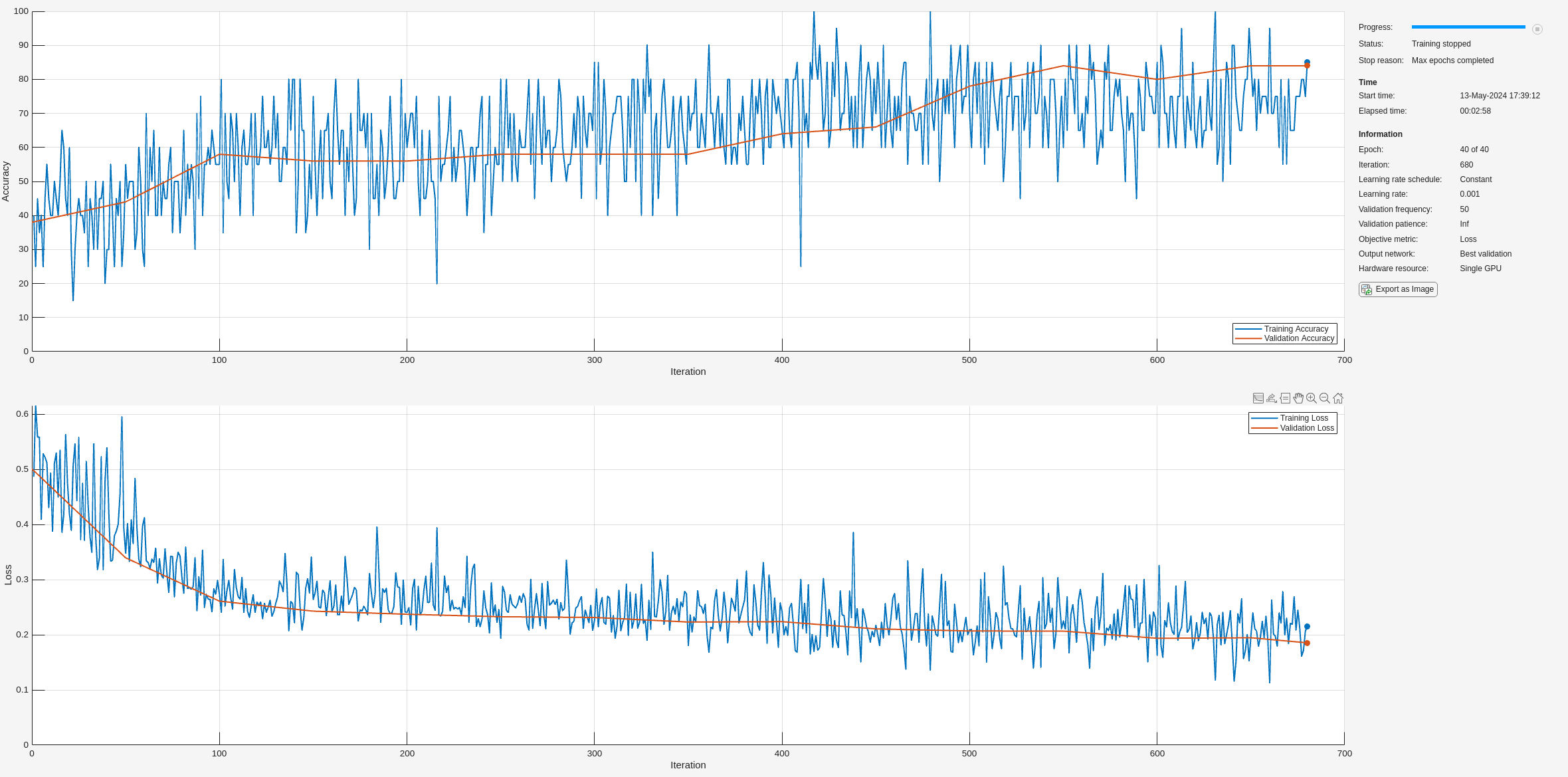Click the Iteration label under accuracy plot
The image size is (1568, 777).
[688, 372]
